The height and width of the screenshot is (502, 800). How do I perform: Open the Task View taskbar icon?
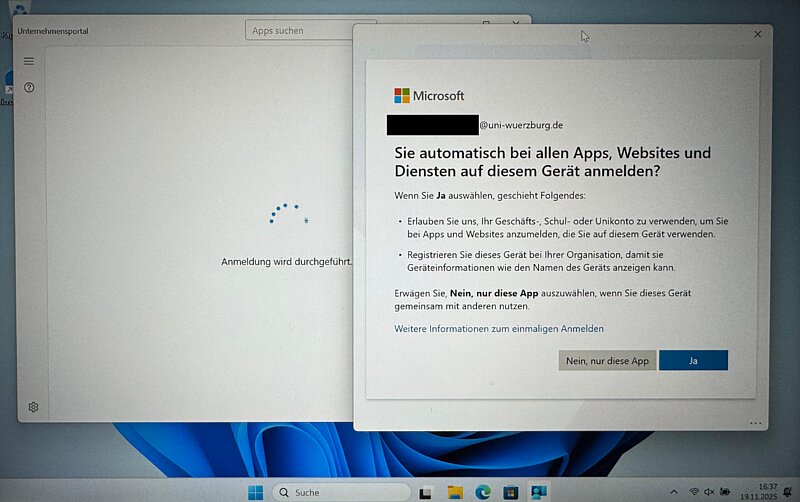[x=426, y=492]
